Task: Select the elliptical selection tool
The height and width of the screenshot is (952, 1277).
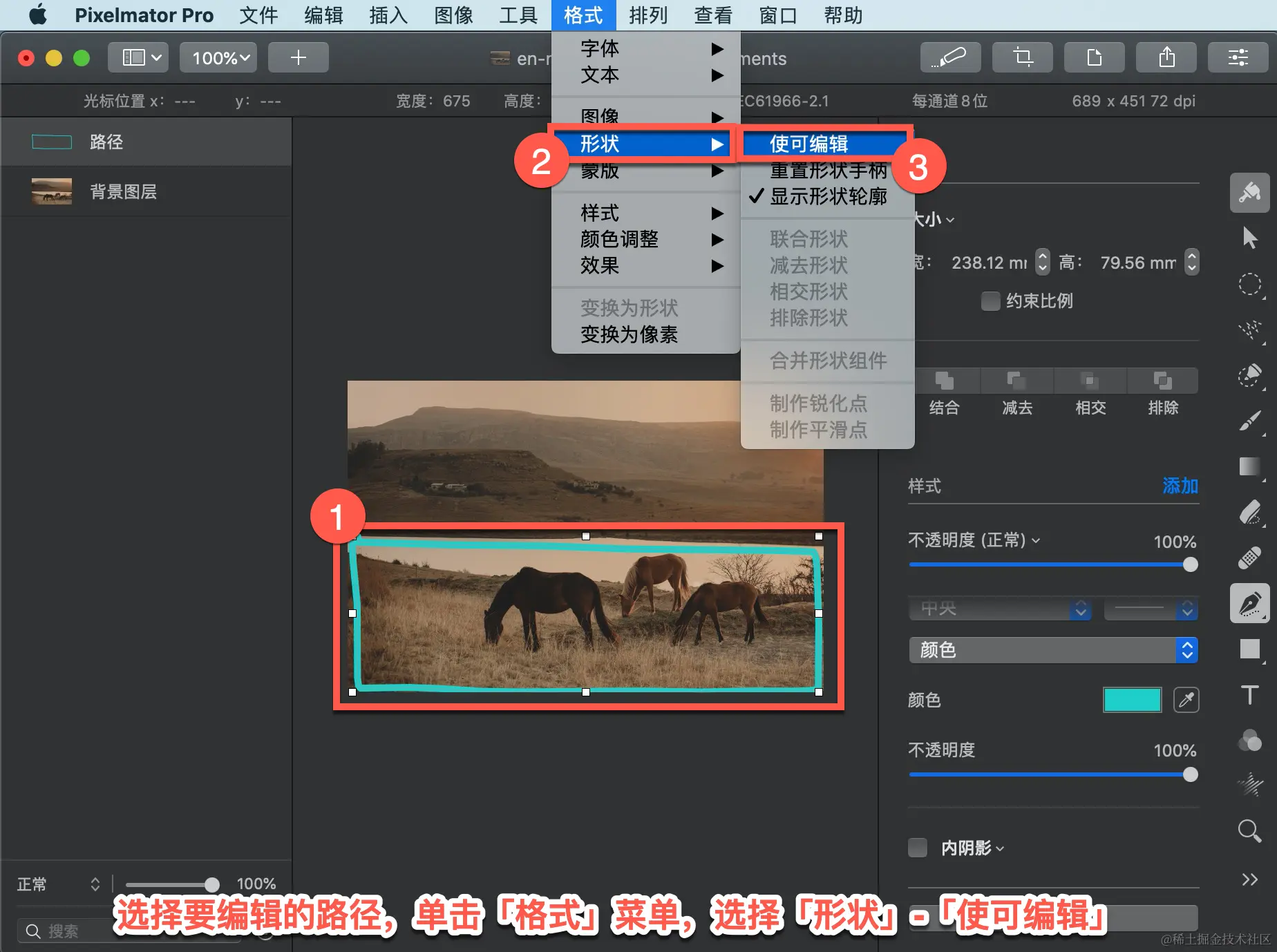Action: tap(1249, 284)
